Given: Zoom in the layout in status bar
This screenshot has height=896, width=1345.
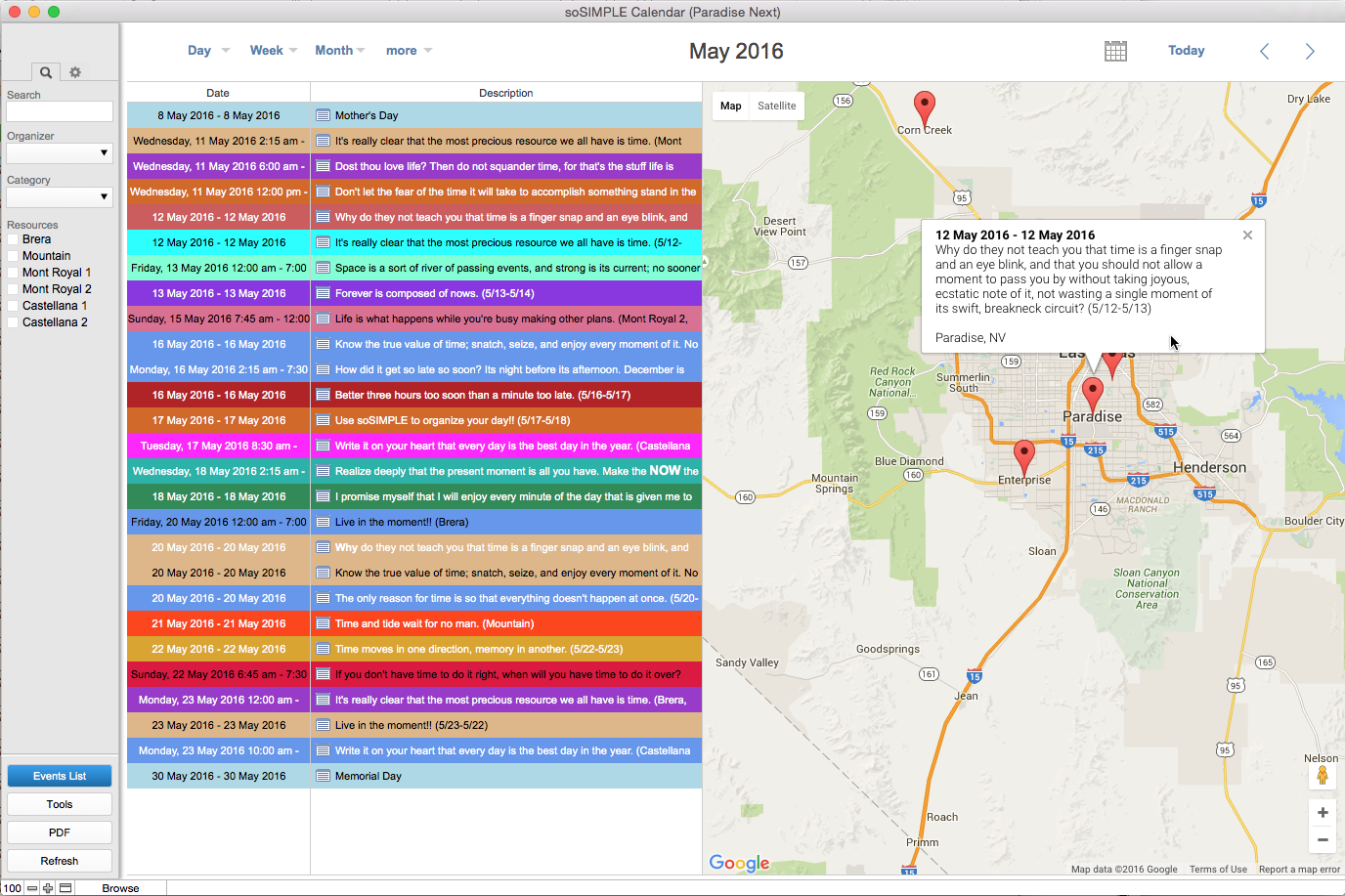Looking at the screenshot, I should pyautogui.click(x=48, y=888).
